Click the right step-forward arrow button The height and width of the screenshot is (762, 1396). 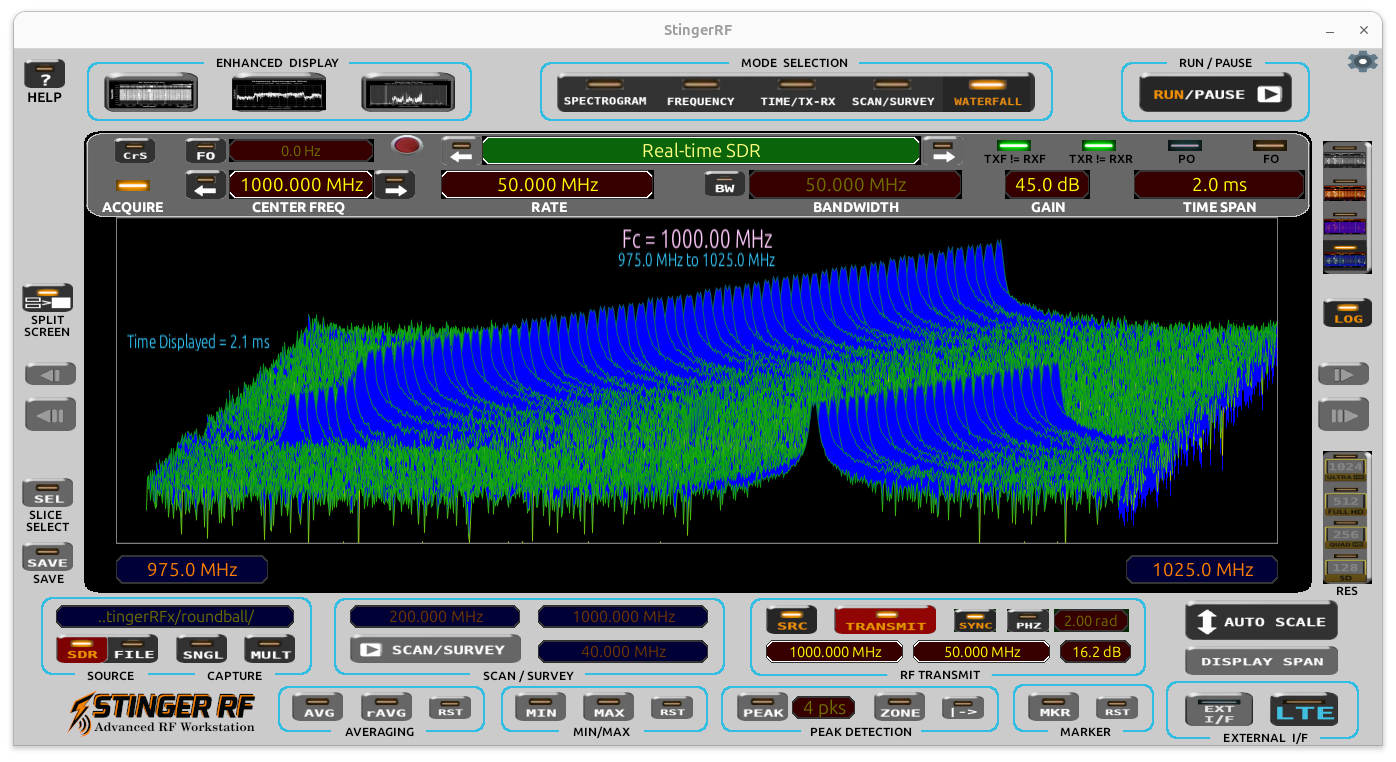tap(1343, 375)
